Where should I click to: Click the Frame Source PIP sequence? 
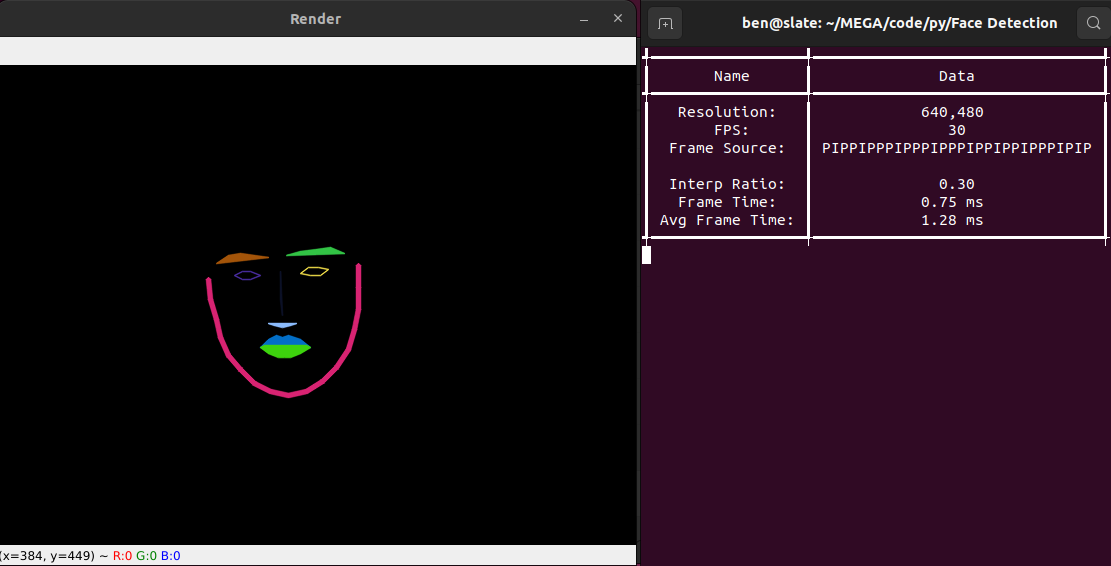click(x=956, y=148)
